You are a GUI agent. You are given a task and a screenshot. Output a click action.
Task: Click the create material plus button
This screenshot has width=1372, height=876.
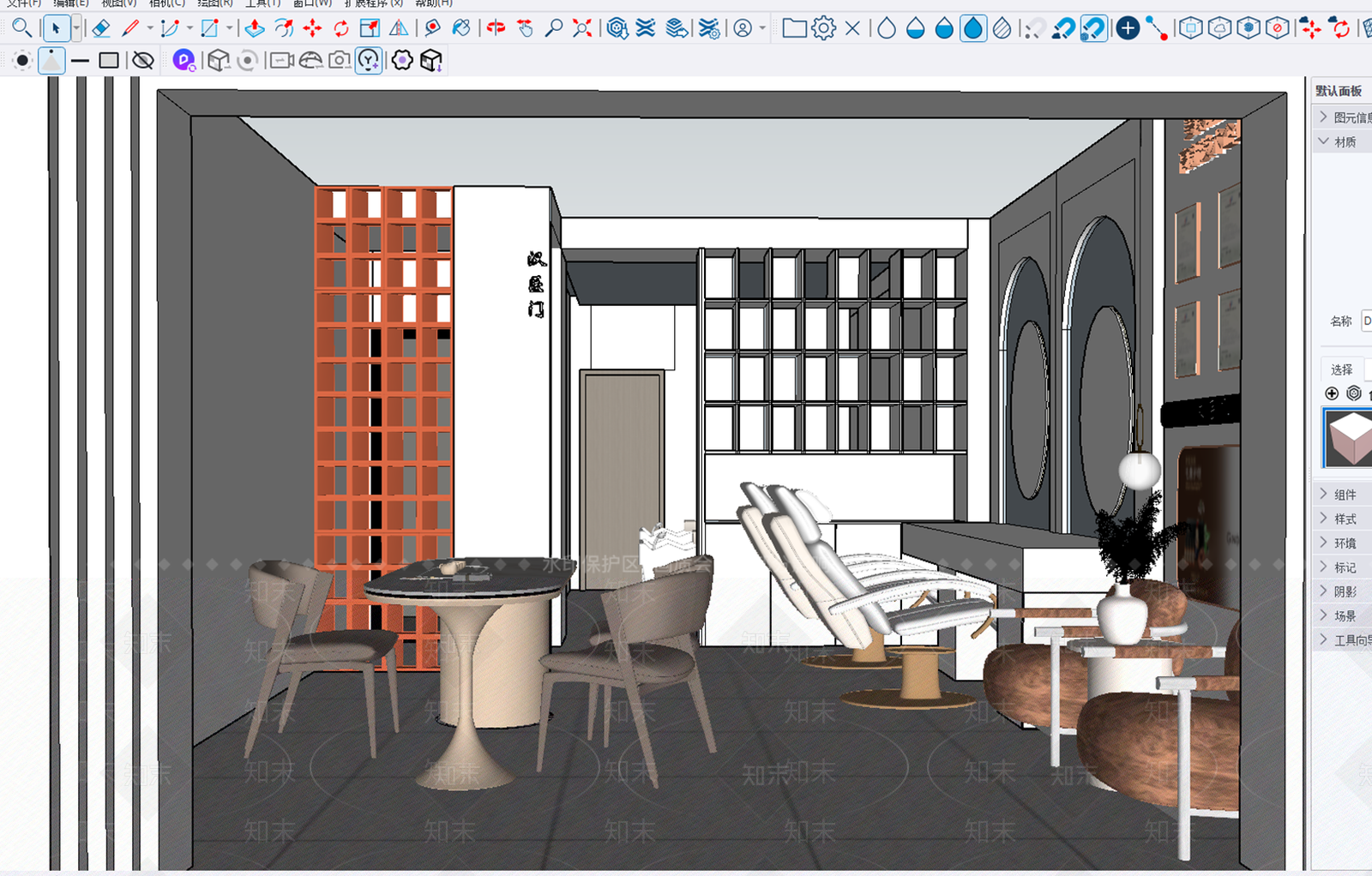tap(1332, 393)
